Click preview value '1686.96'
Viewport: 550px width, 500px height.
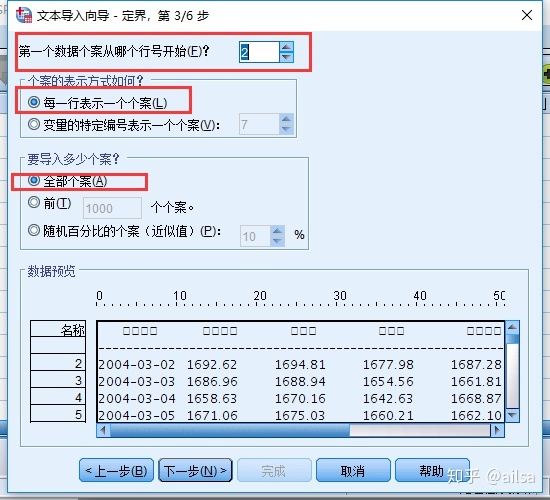click(x=212, y=382)
